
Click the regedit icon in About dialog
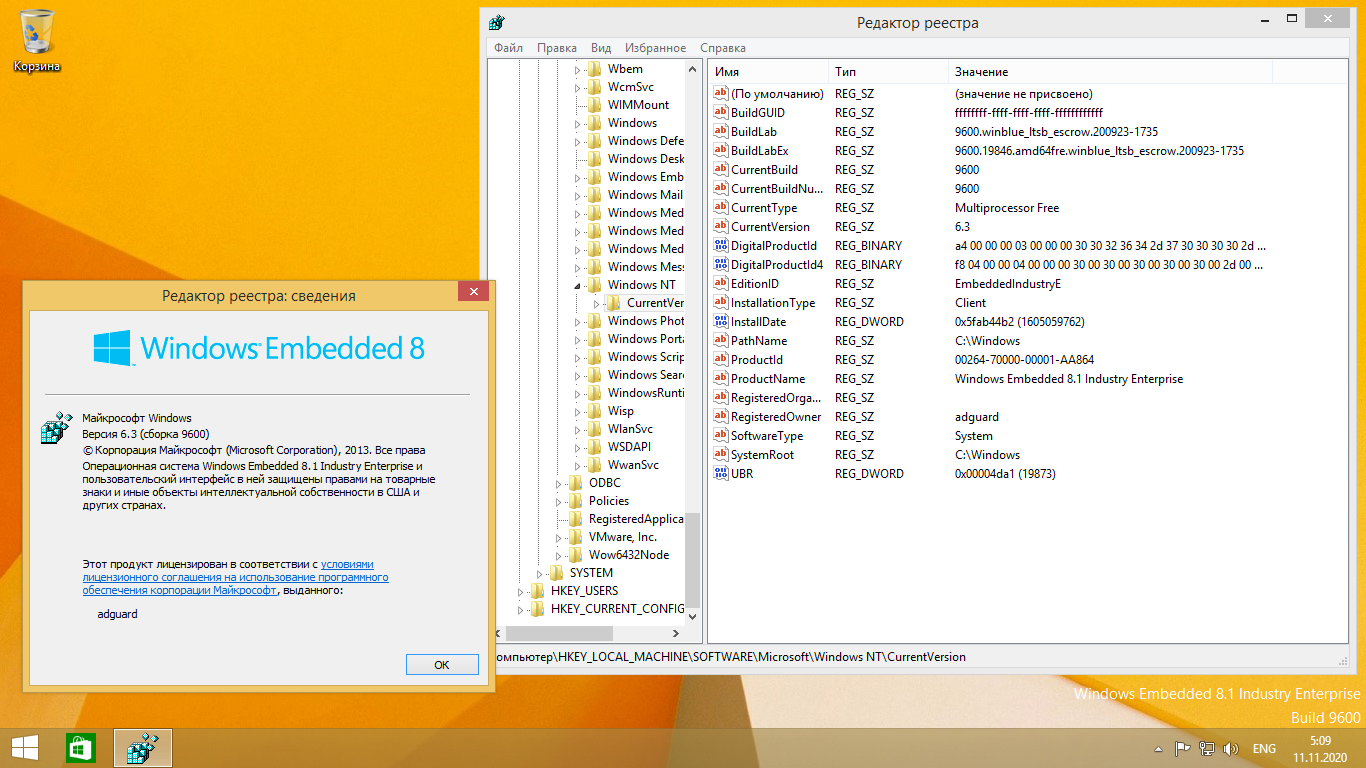point(57,426)
